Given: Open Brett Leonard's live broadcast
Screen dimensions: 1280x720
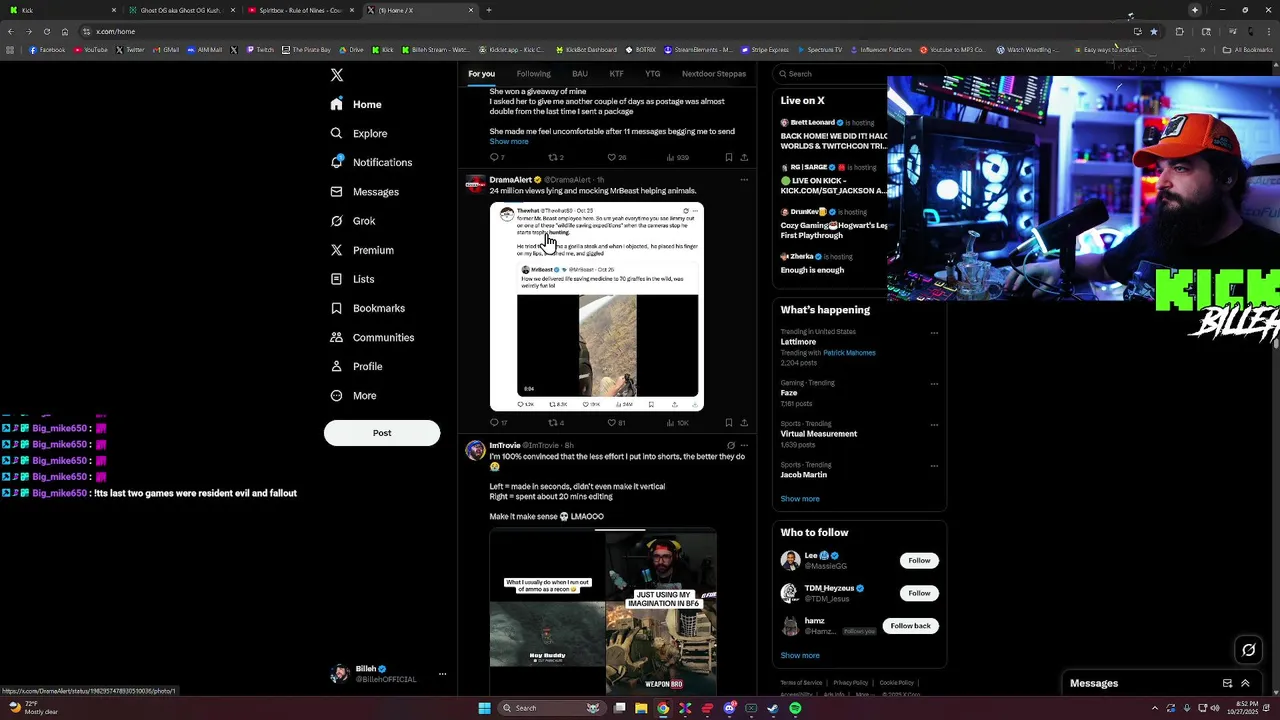Looking at the screenshot, I should 833,134.
